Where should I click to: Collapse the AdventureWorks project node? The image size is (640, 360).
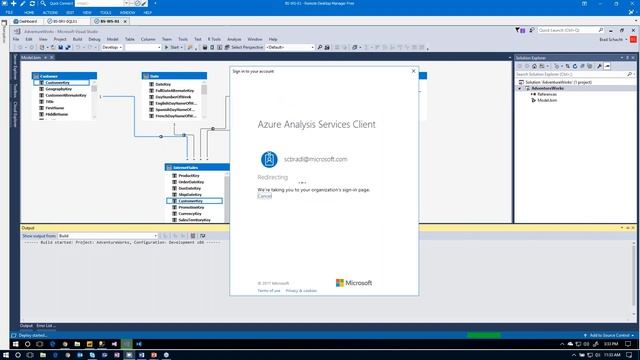tap(520, 88)
